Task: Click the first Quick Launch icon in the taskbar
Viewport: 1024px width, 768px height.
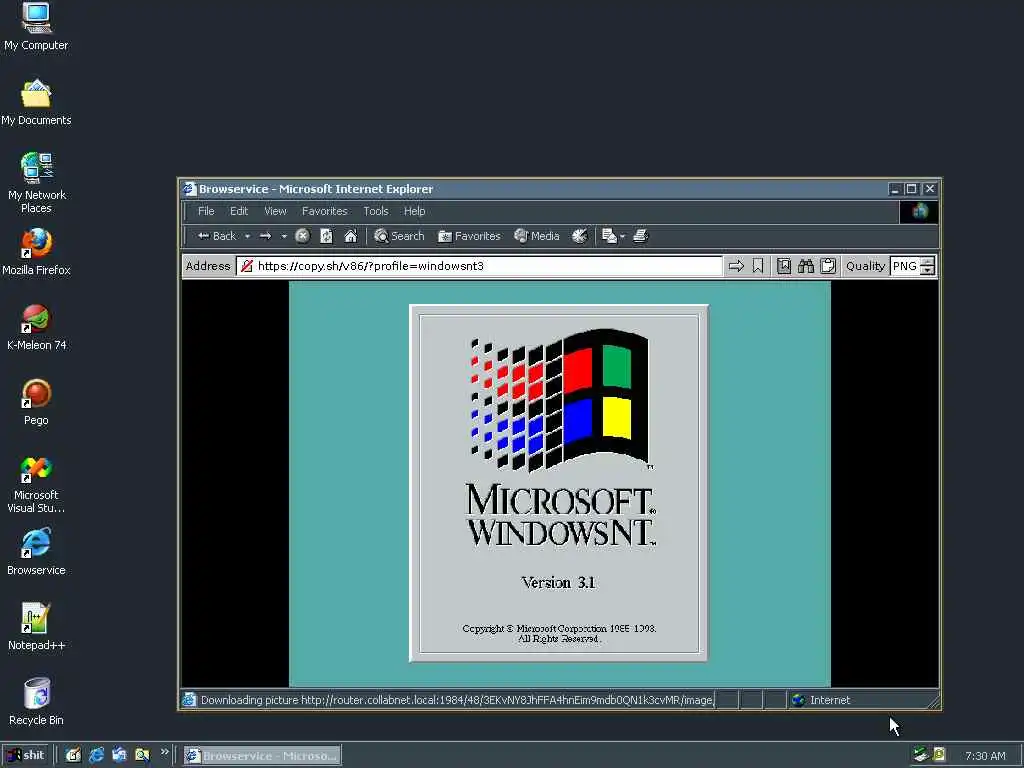Action: click(73, 756)
